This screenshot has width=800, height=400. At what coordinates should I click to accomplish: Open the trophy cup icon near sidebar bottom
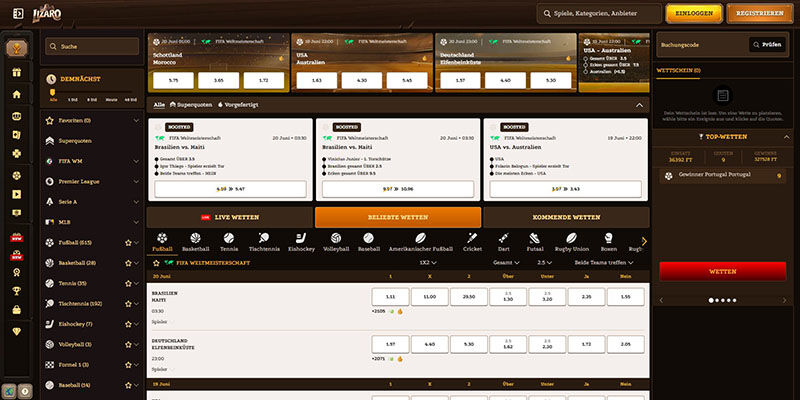pos(17,291)
